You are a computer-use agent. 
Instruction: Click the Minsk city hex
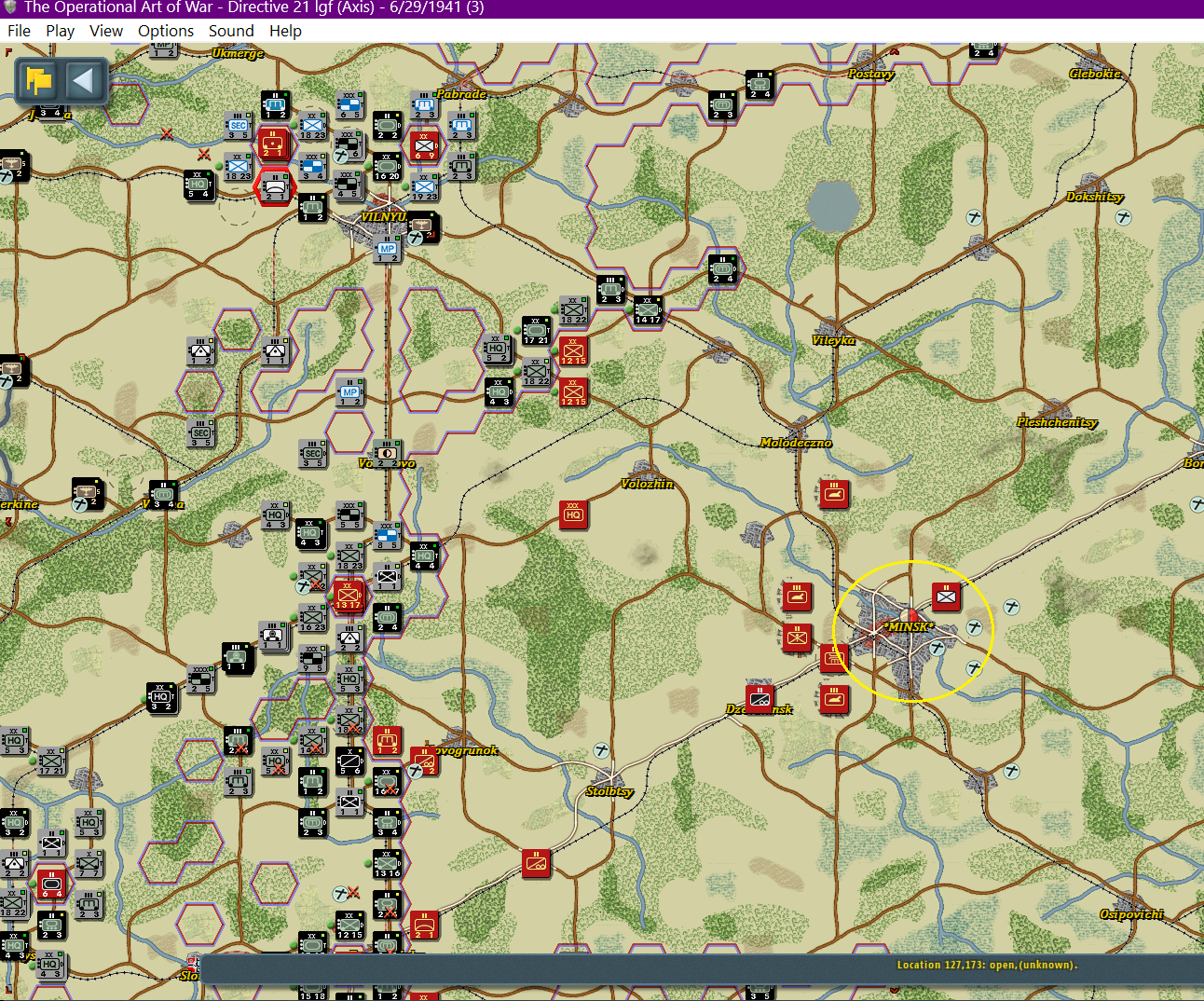909,629
